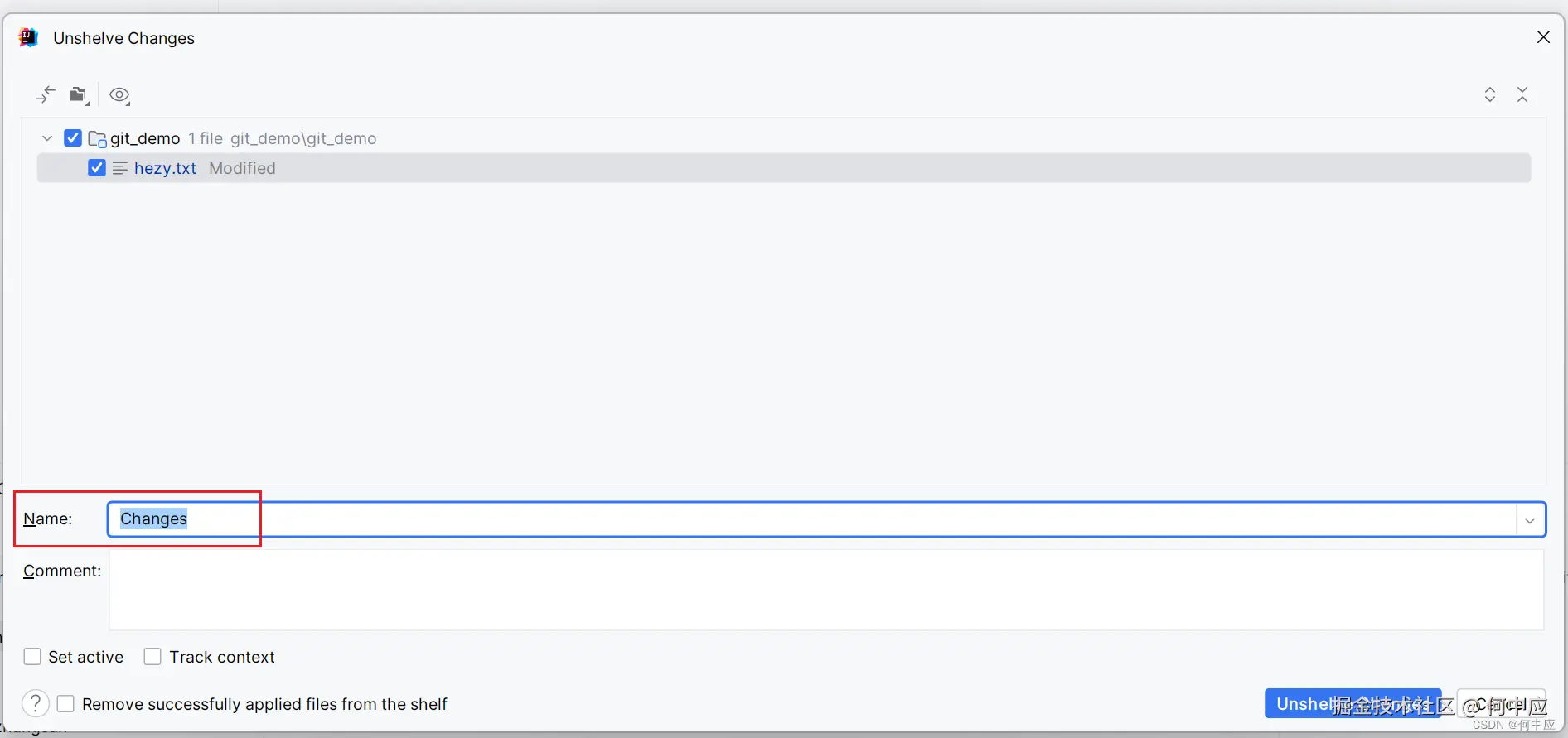This screenshot has width=1568, height=738.
Task: Uncheck the hezy.txt file checkbox
Action: (97, 168)
